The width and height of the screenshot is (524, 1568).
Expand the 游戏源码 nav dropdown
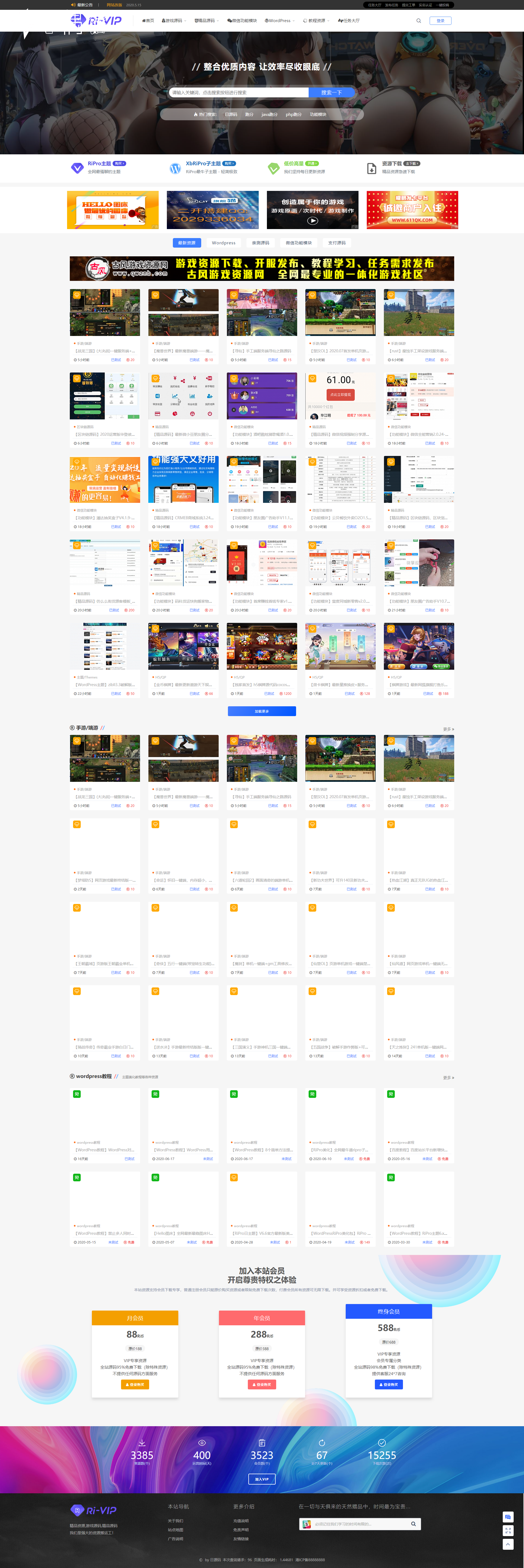coord(174,21)
